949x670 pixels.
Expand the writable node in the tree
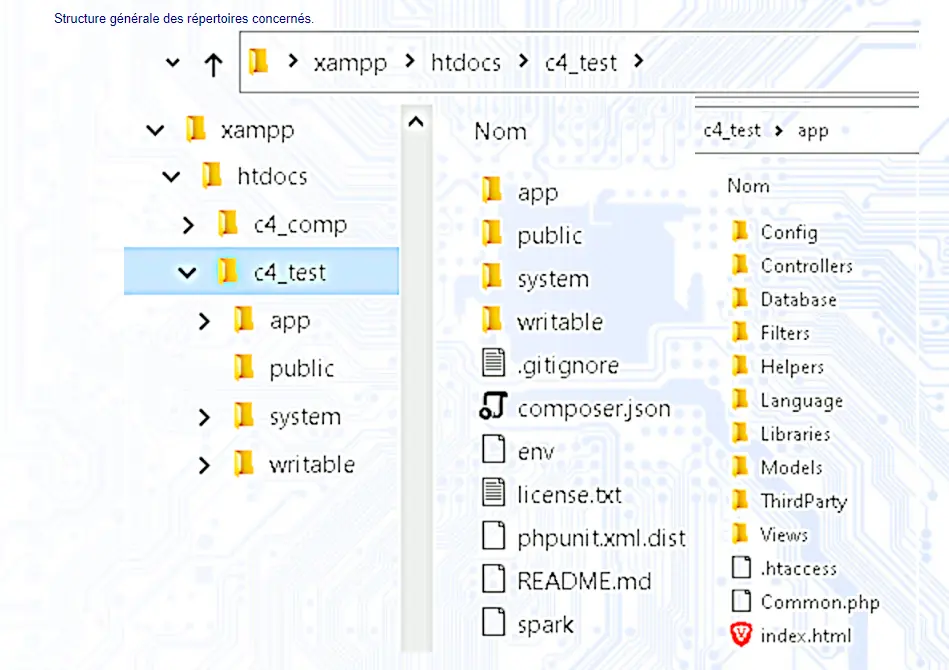tap(205, 465)
